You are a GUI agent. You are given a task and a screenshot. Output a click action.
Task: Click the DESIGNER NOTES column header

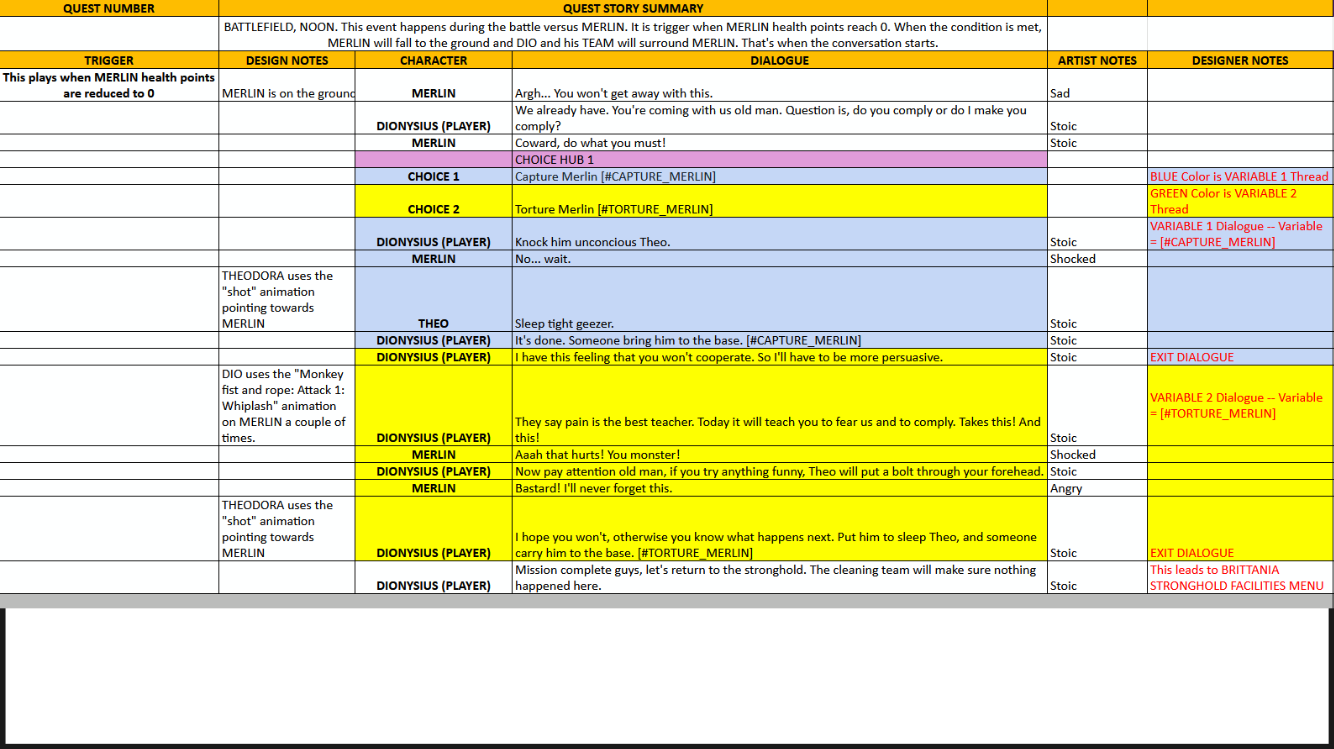pyautogui.click(x=1240, y=60)
